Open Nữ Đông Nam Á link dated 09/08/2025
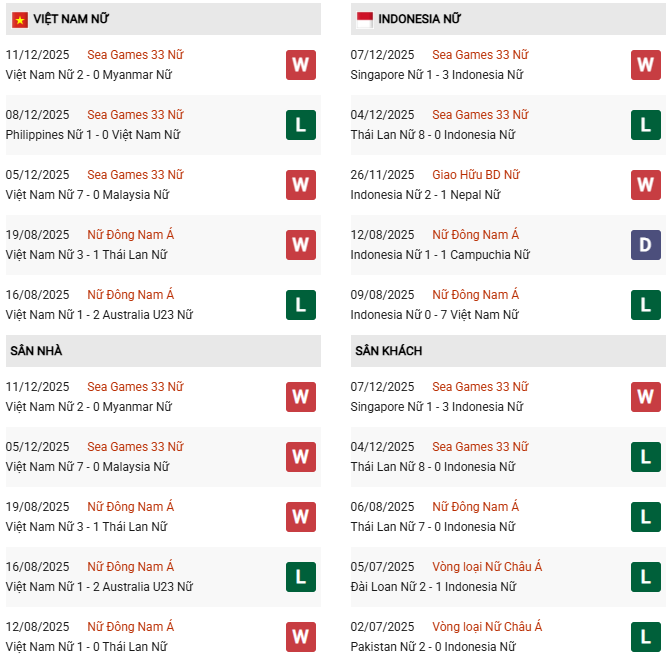The height and width of the screenshot is (661, 666). [475, 295]
